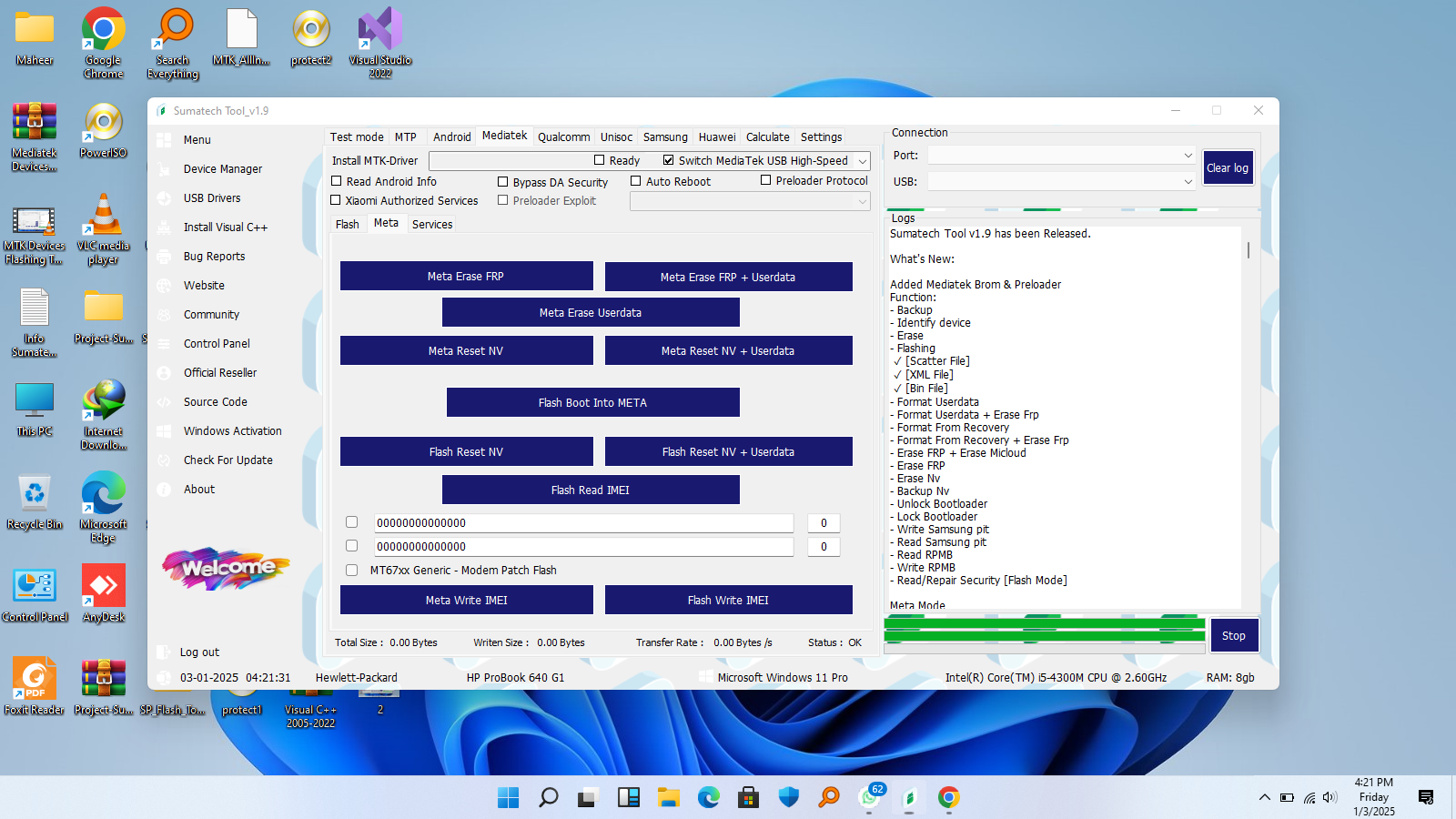The image size is (1456, 819).
Task: Select the MTK Devices Flashing desktop icon
Action: (35, 235)
